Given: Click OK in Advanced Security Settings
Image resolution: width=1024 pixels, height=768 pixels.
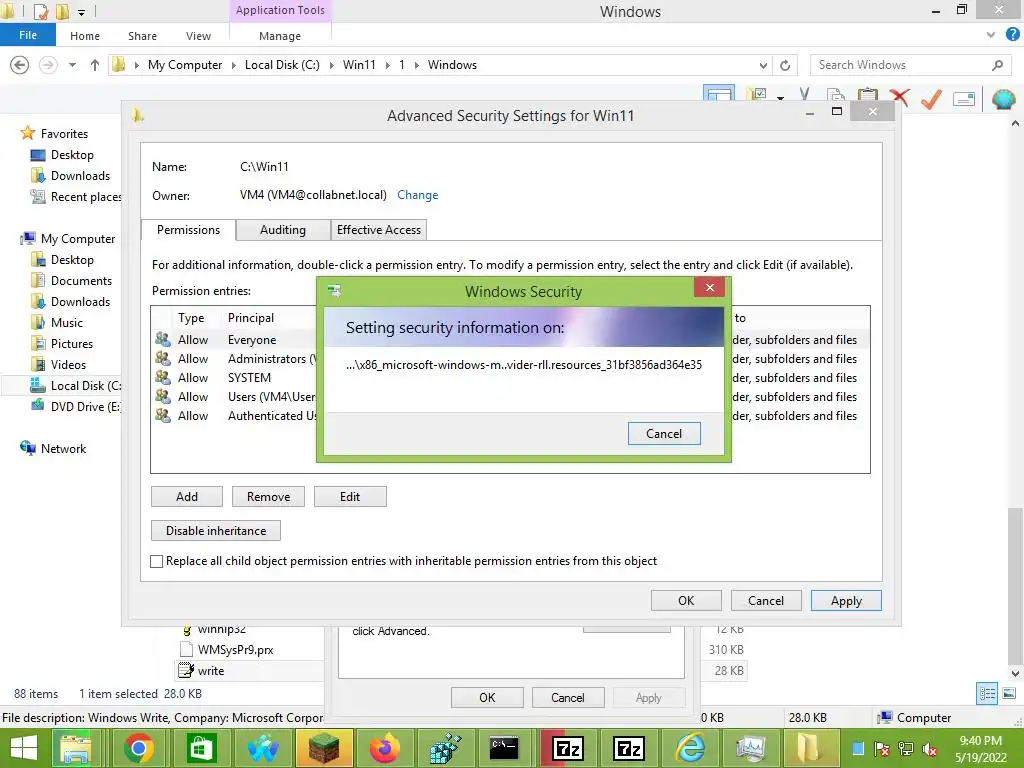Looking at the screenshot, I should click(686, 600).
